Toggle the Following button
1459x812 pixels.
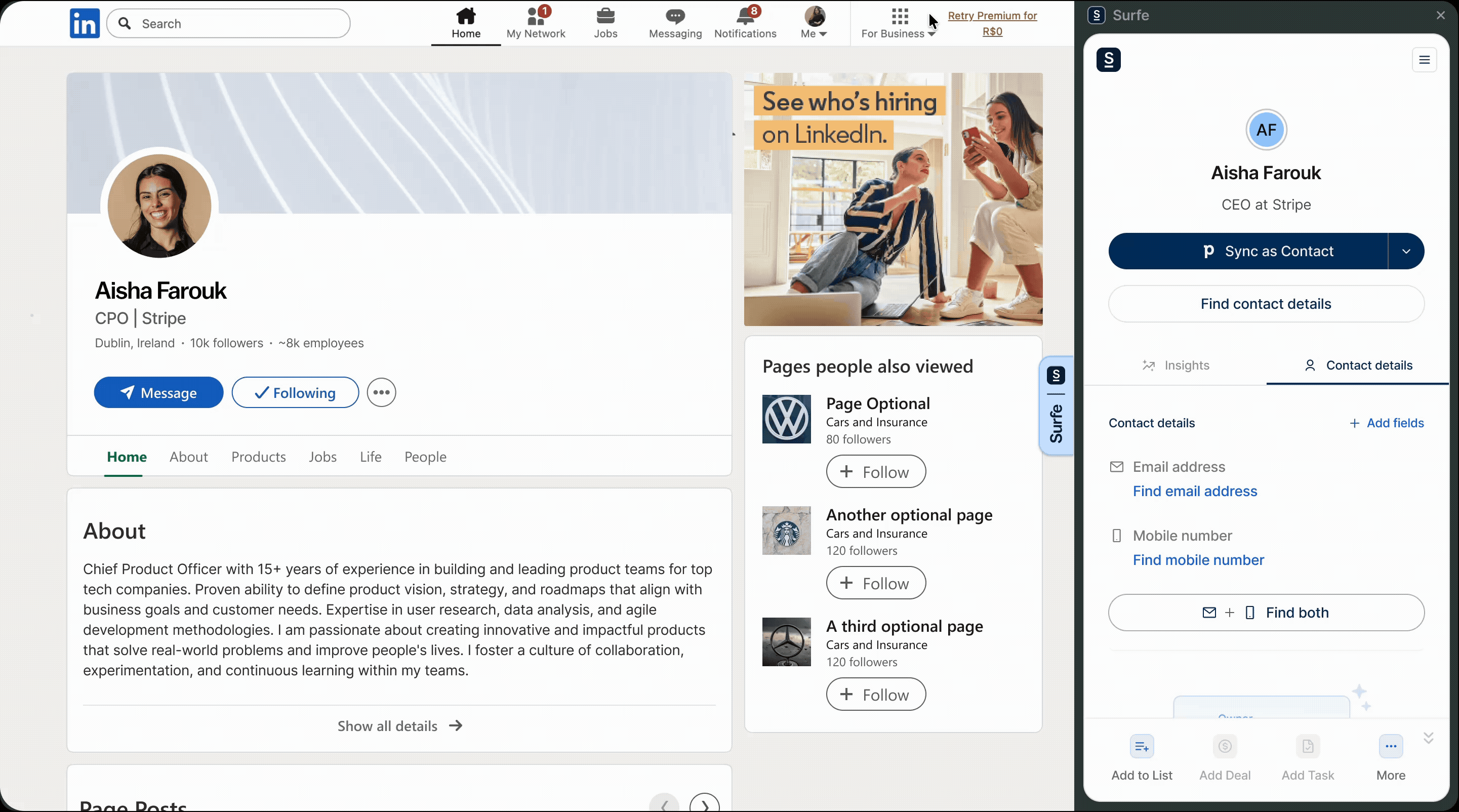point(295,392)
